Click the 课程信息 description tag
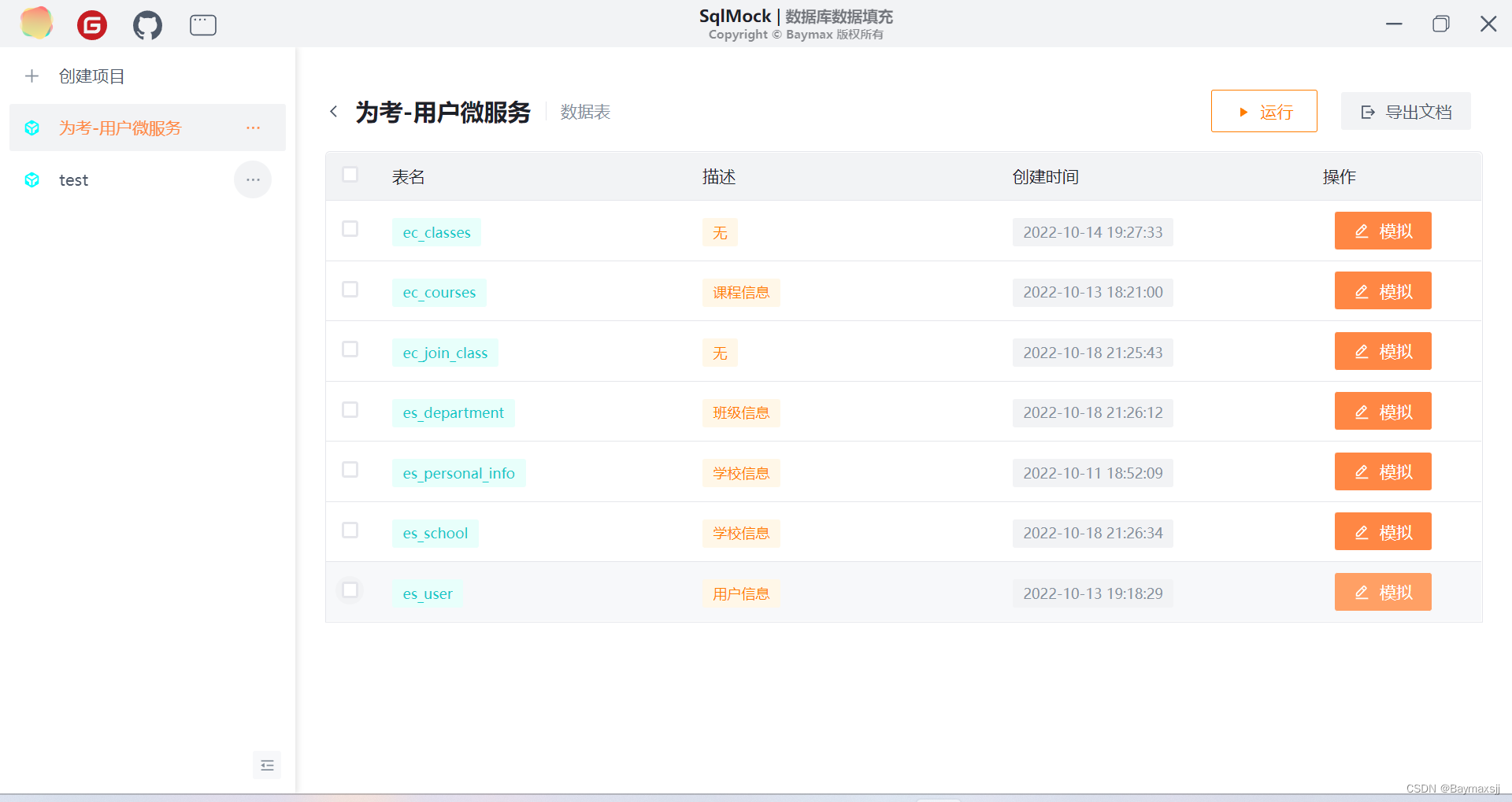Viewport: 1512px width, 802px height. point(741,292)
